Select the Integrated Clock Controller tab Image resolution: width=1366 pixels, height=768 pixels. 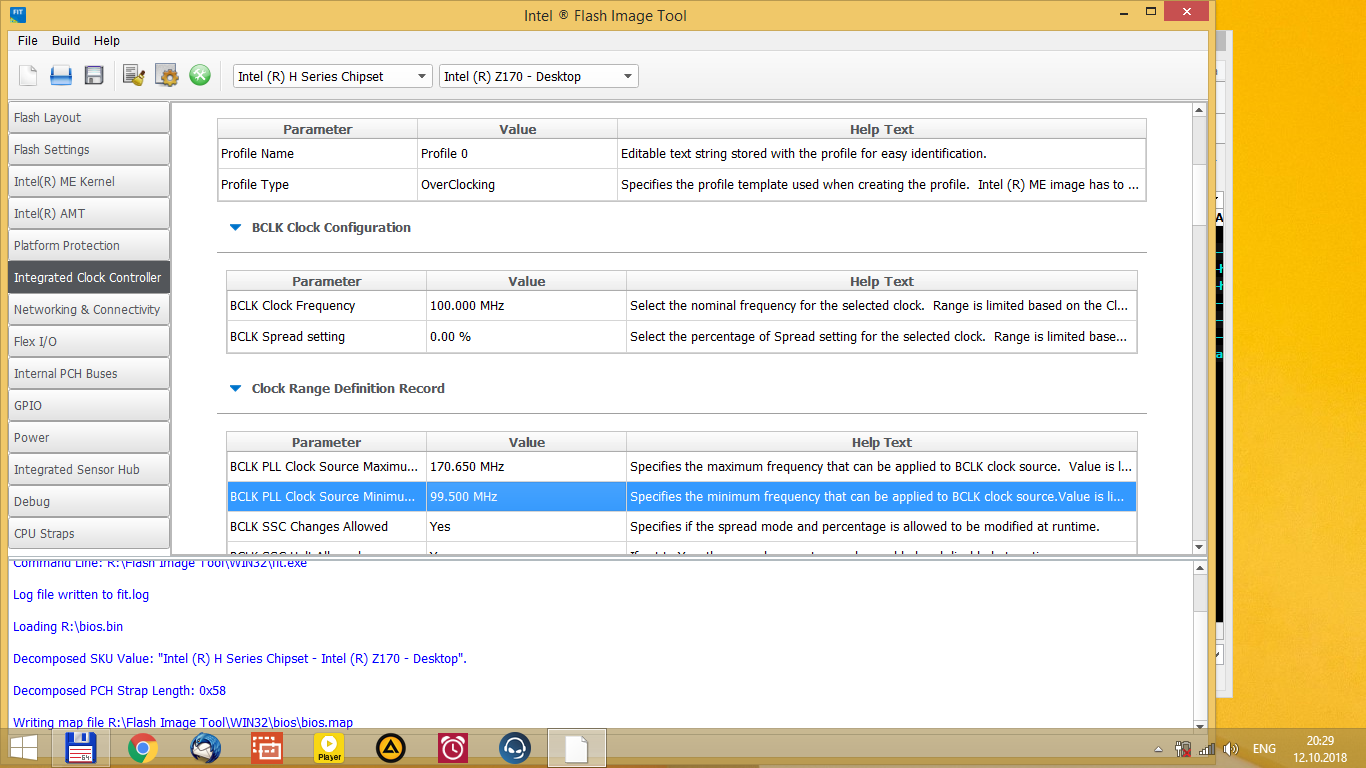[x=88, y=277]
